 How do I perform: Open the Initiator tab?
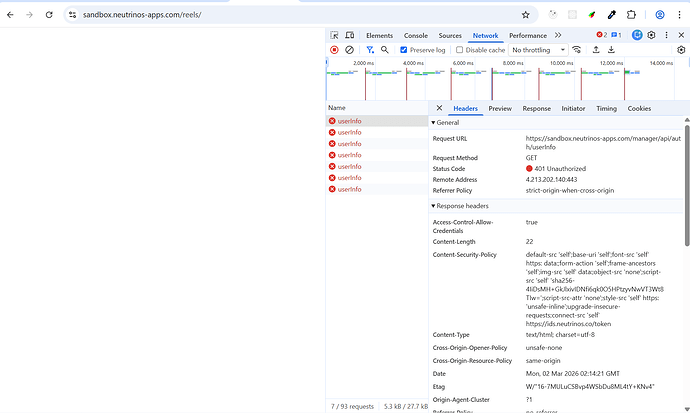click(573, 109)
